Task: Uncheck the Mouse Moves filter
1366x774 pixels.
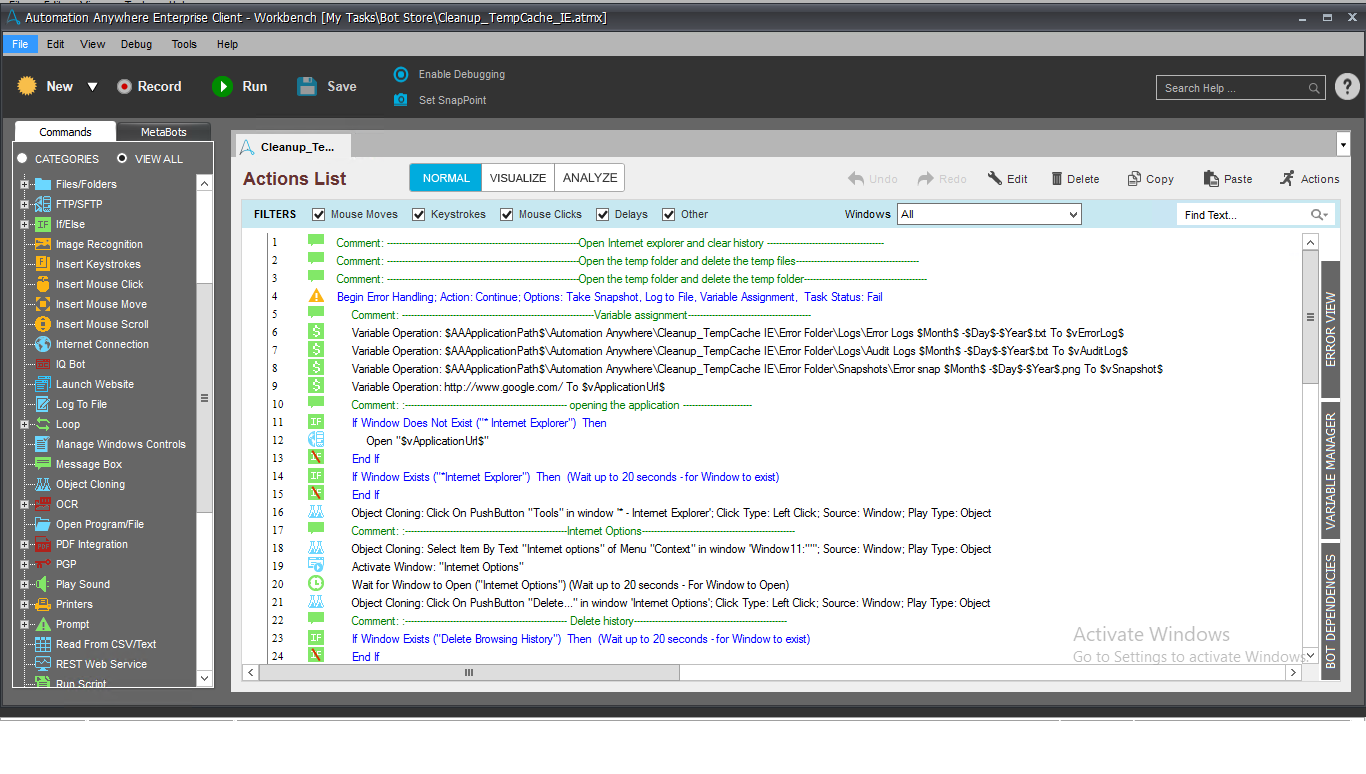Action: coord(319,214)
